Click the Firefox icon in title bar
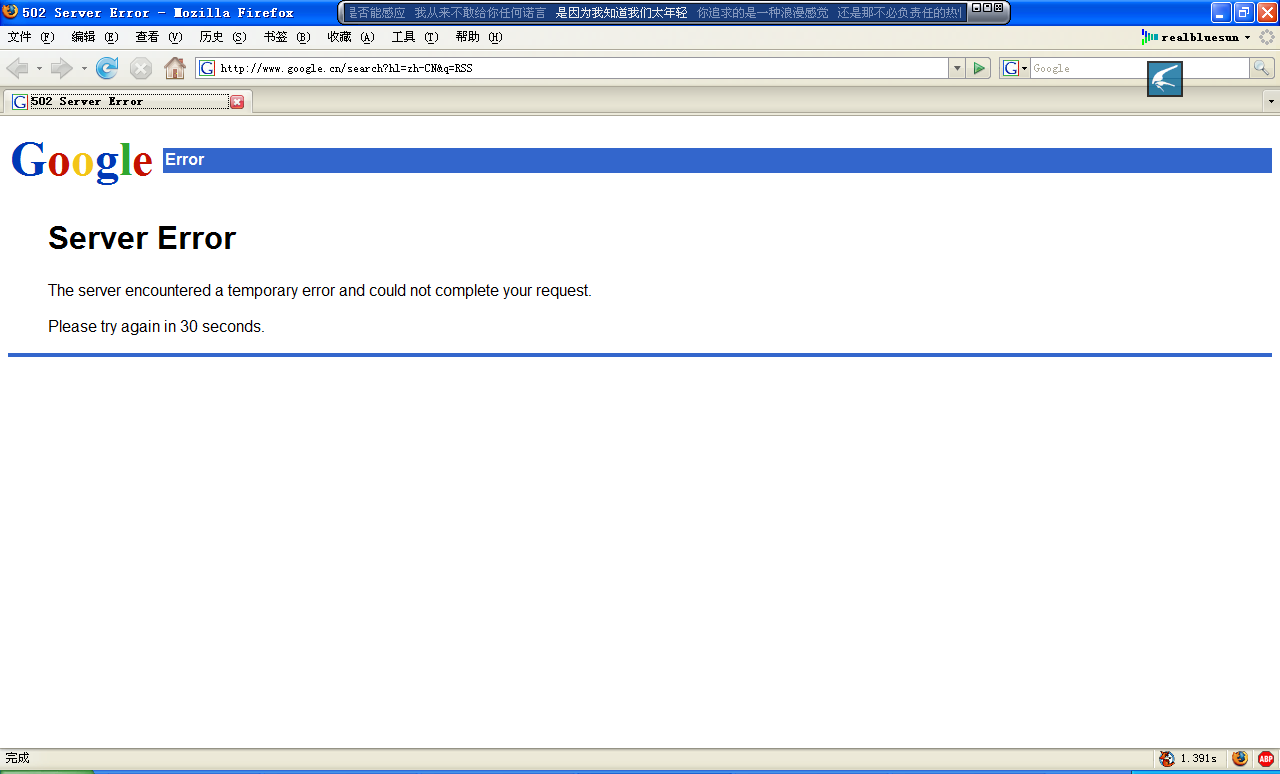The width and height of the screenshot is (1280, 774). pyautogui.click(x=10, y=12)
